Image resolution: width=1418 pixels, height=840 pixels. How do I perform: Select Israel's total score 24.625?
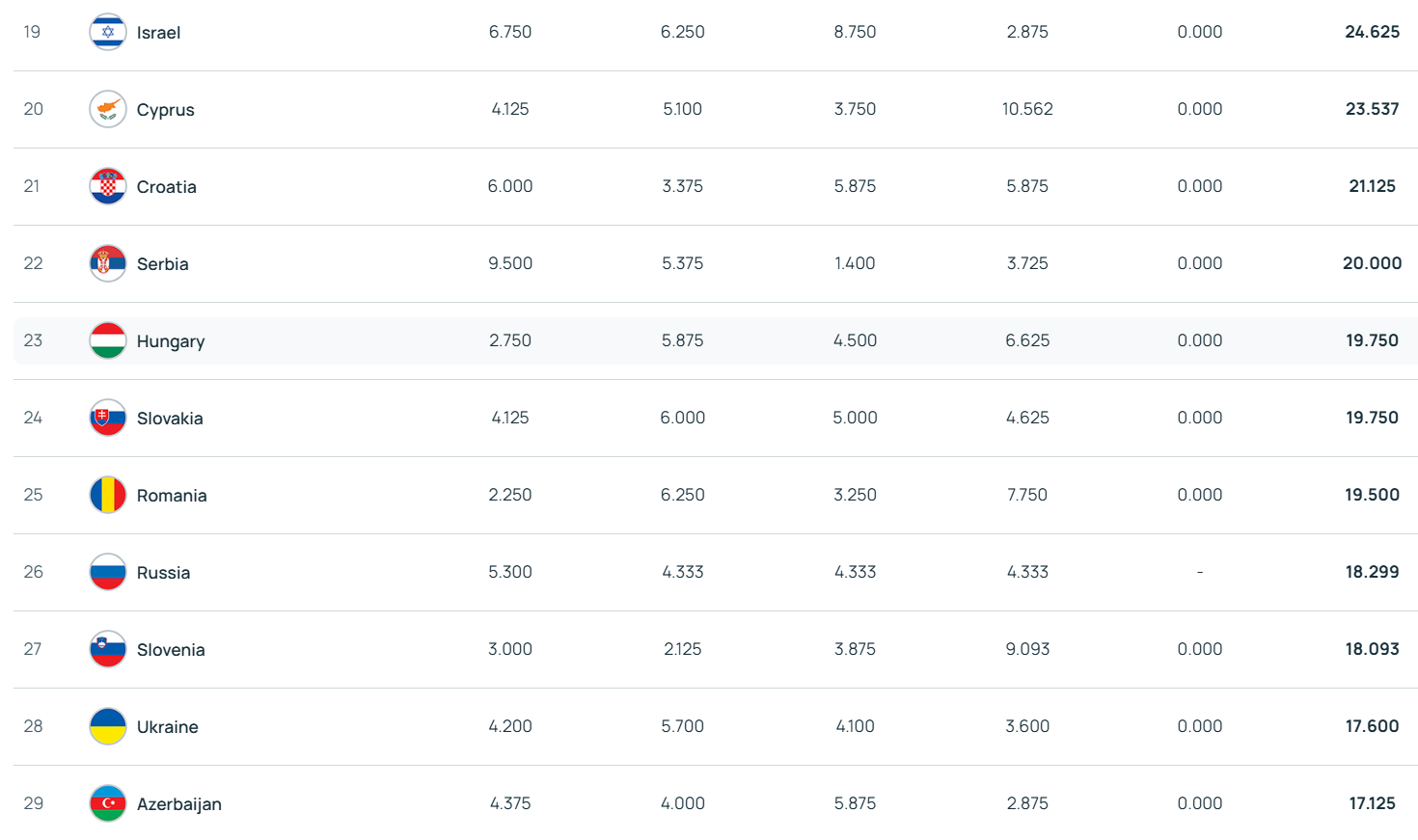1372,32
